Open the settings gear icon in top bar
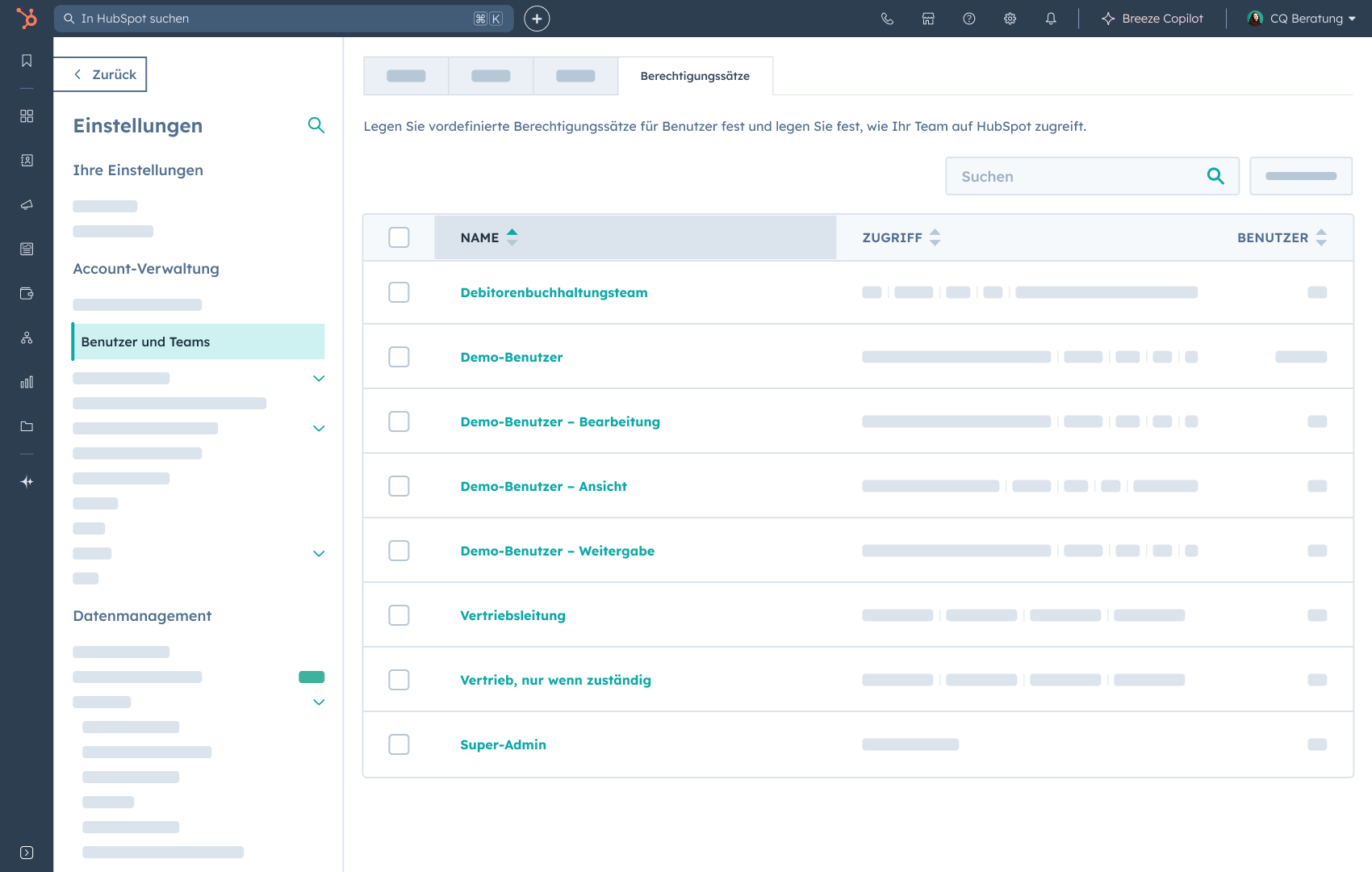 coord(1010,19)
